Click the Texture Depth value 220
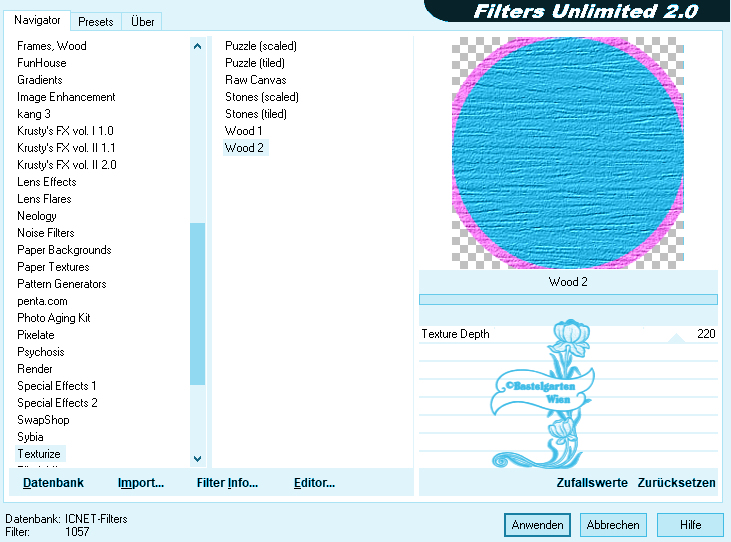This screenshot has width=731, height=542. [706, 334]
